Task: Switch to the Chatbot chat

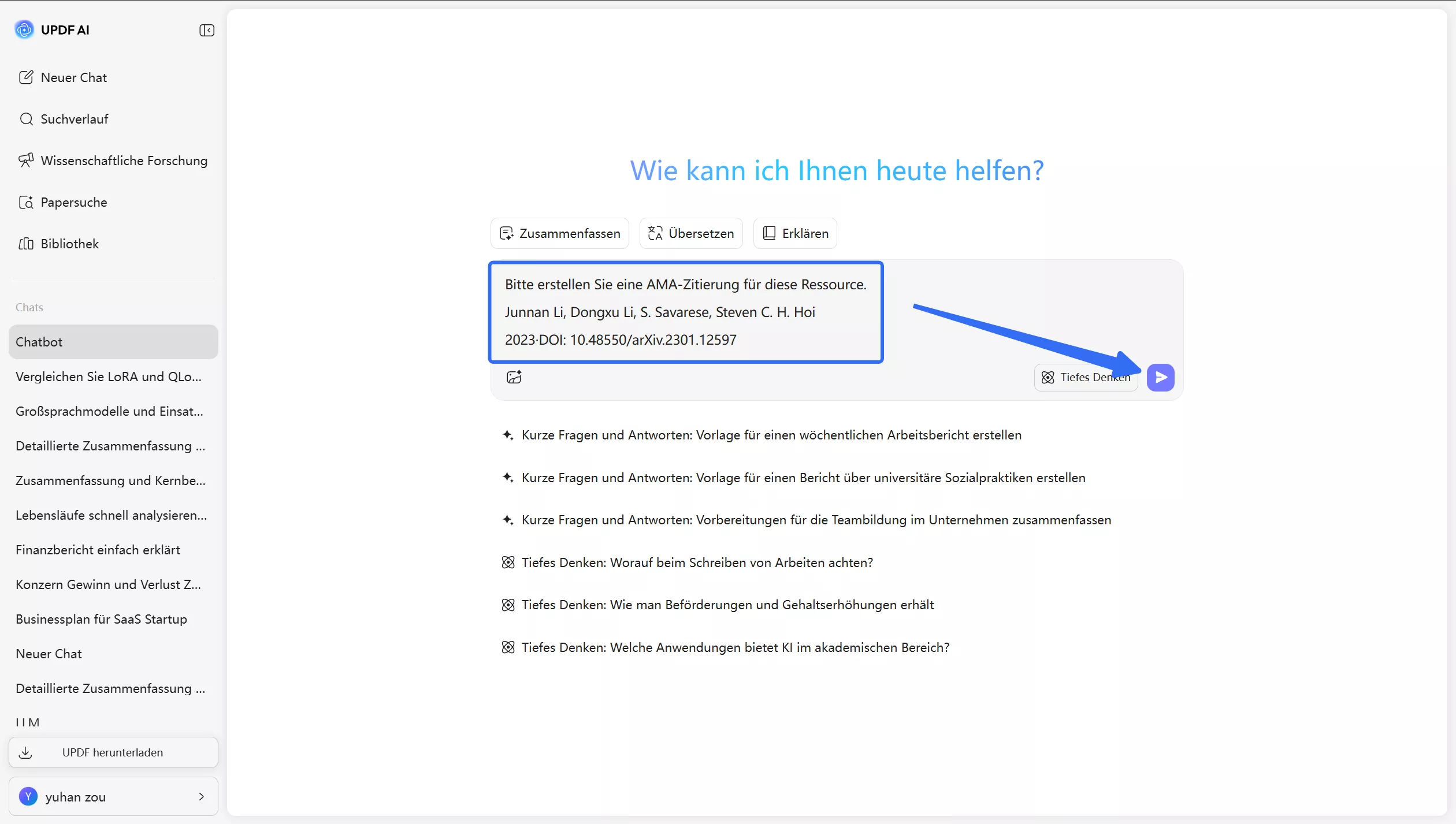Action: (x=39, y=341)
